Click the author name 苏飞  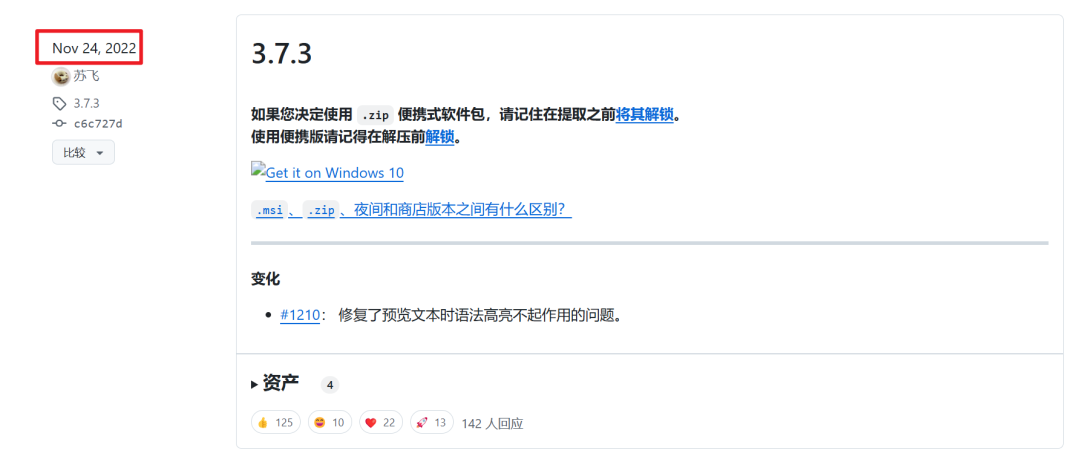86,76
